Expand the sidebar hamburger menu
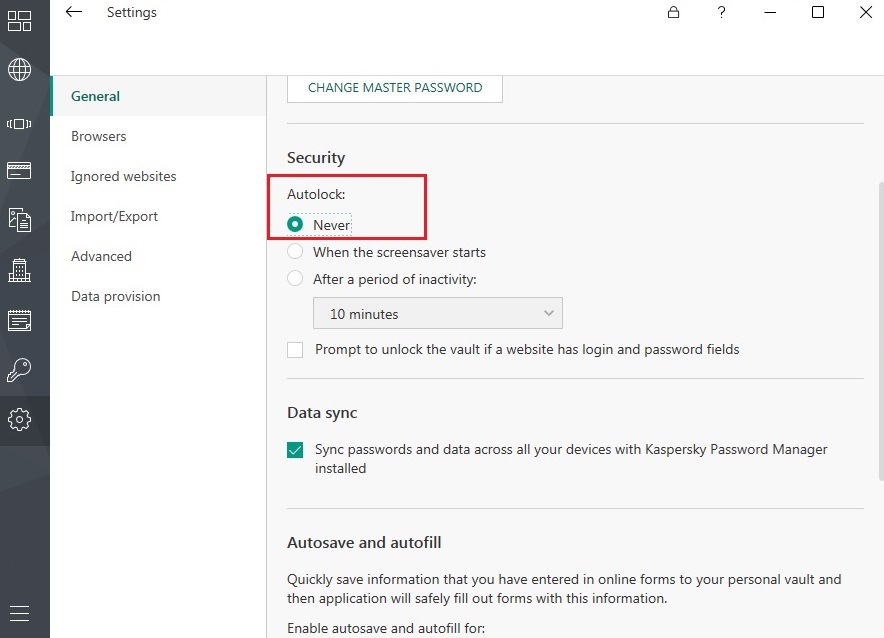This screenshot has width=884, height=638. [x=19, y=613]
